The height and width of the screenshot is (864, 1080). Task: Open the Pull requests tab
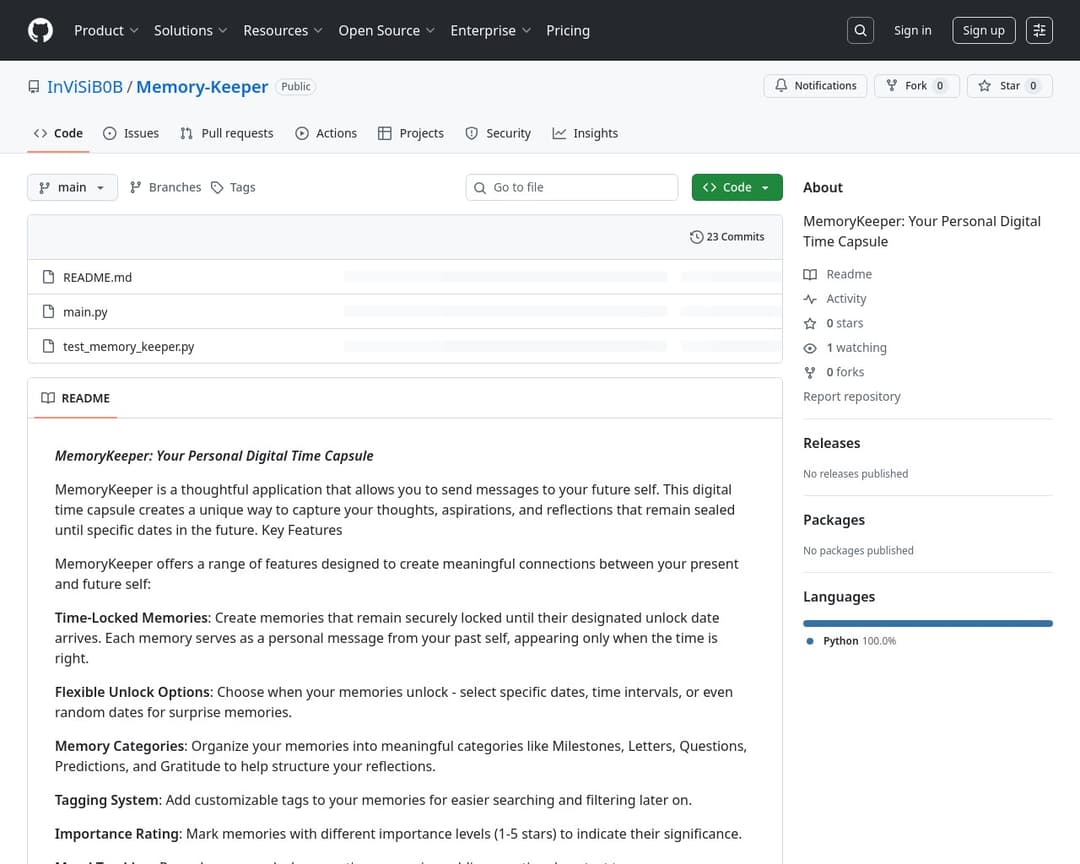pos(227,133)
